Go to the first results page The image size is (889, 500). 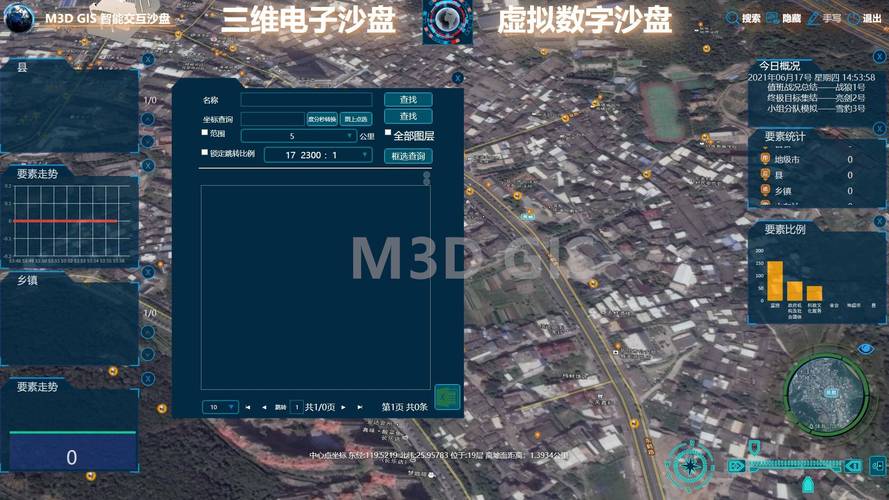pyautogui.click(x=248, y=407)
